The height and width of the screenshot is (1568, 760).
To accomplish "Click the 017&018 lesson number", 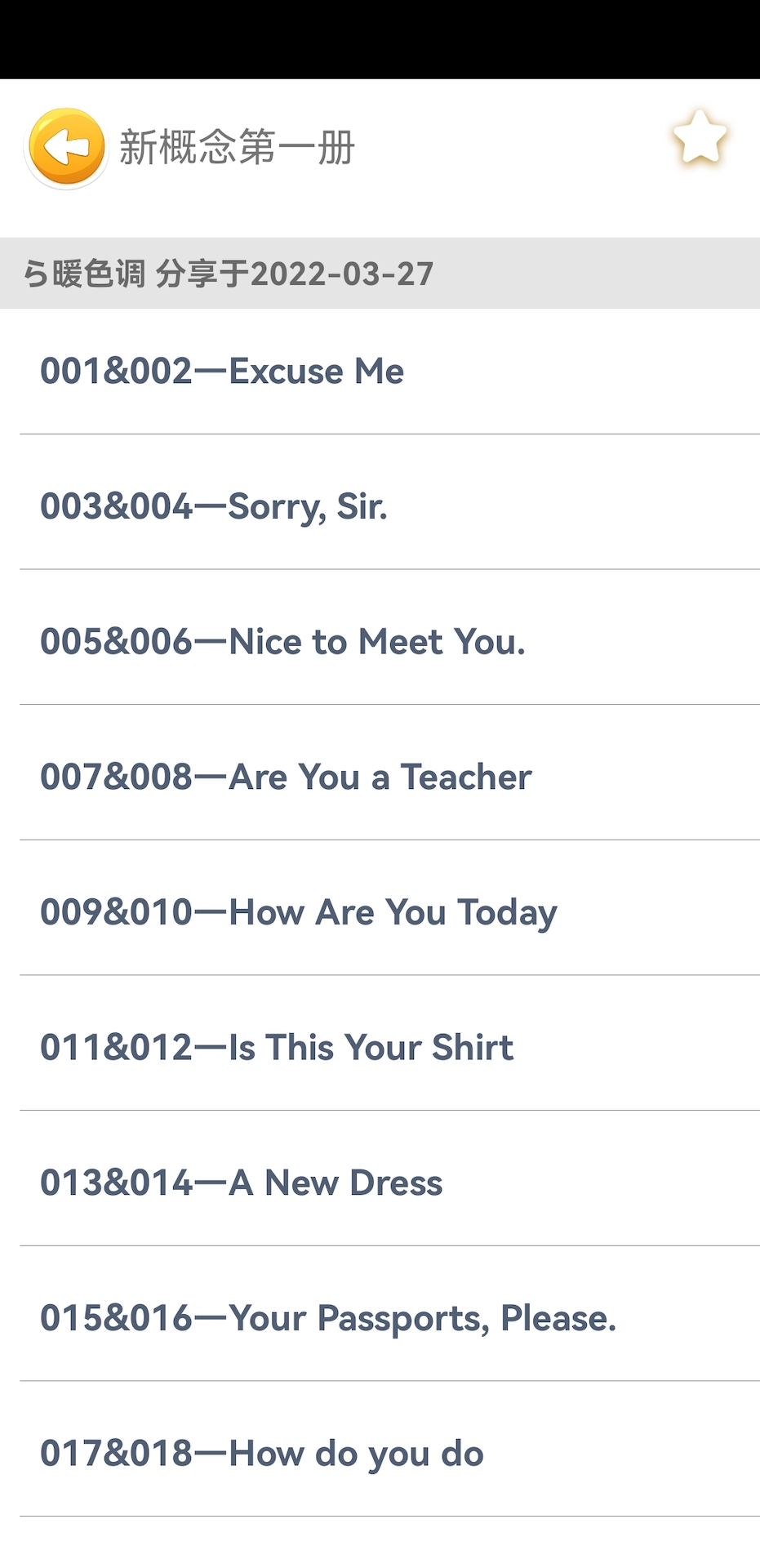I will (x=116, y=1454).
